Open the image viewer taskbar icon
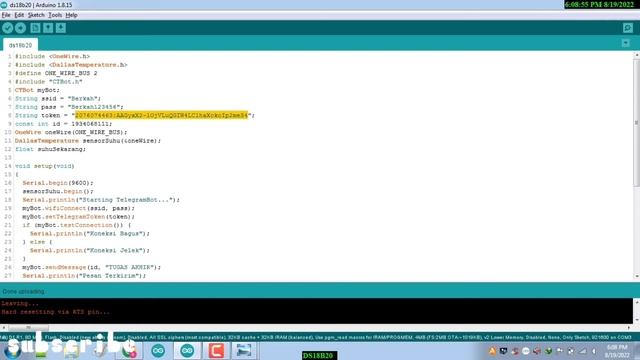The width and height of the screenshot is (640, 360). pos(244,351)
